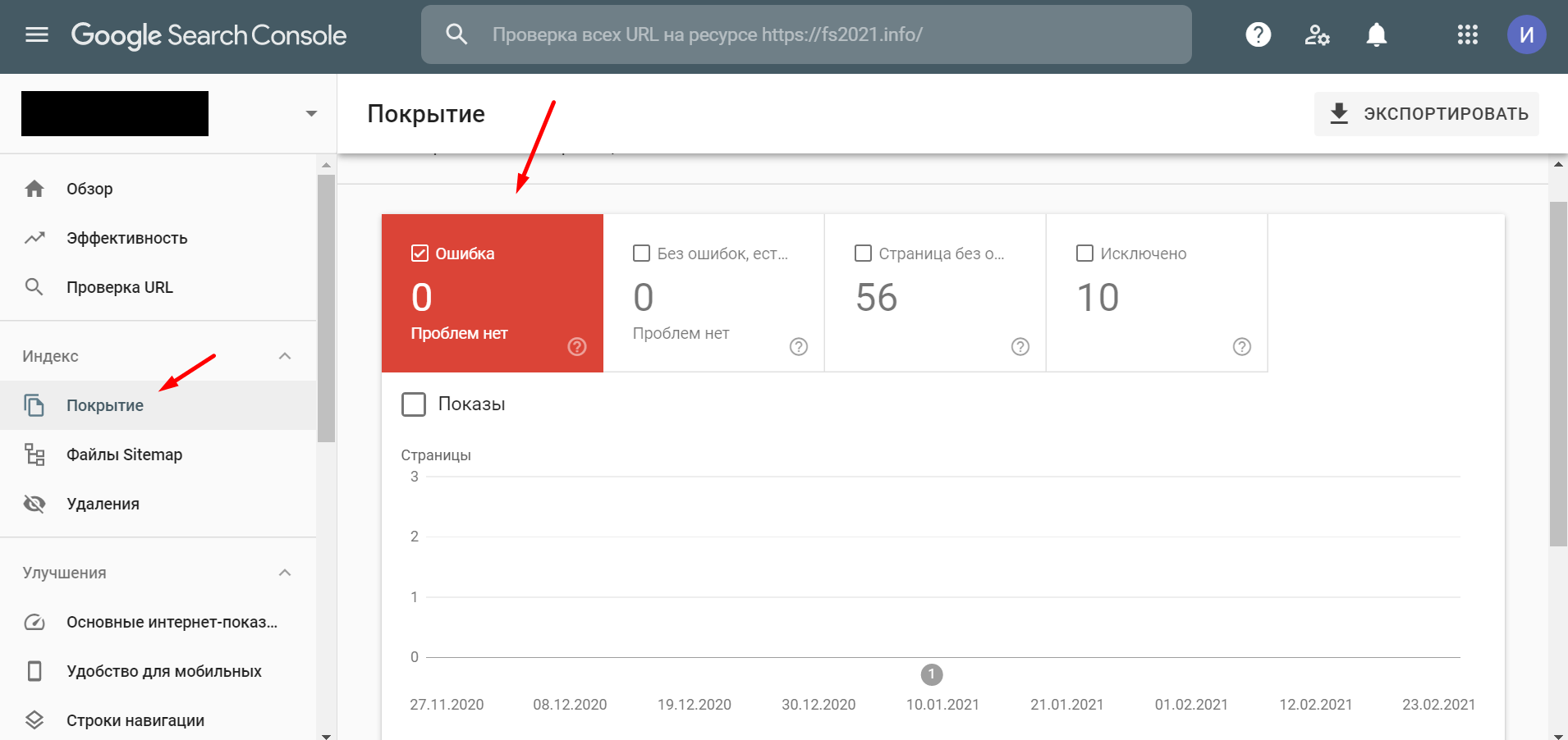Open the property selector dropdown arrow
The height and width of the screenshot is (740, 1568).
(310, 113)
